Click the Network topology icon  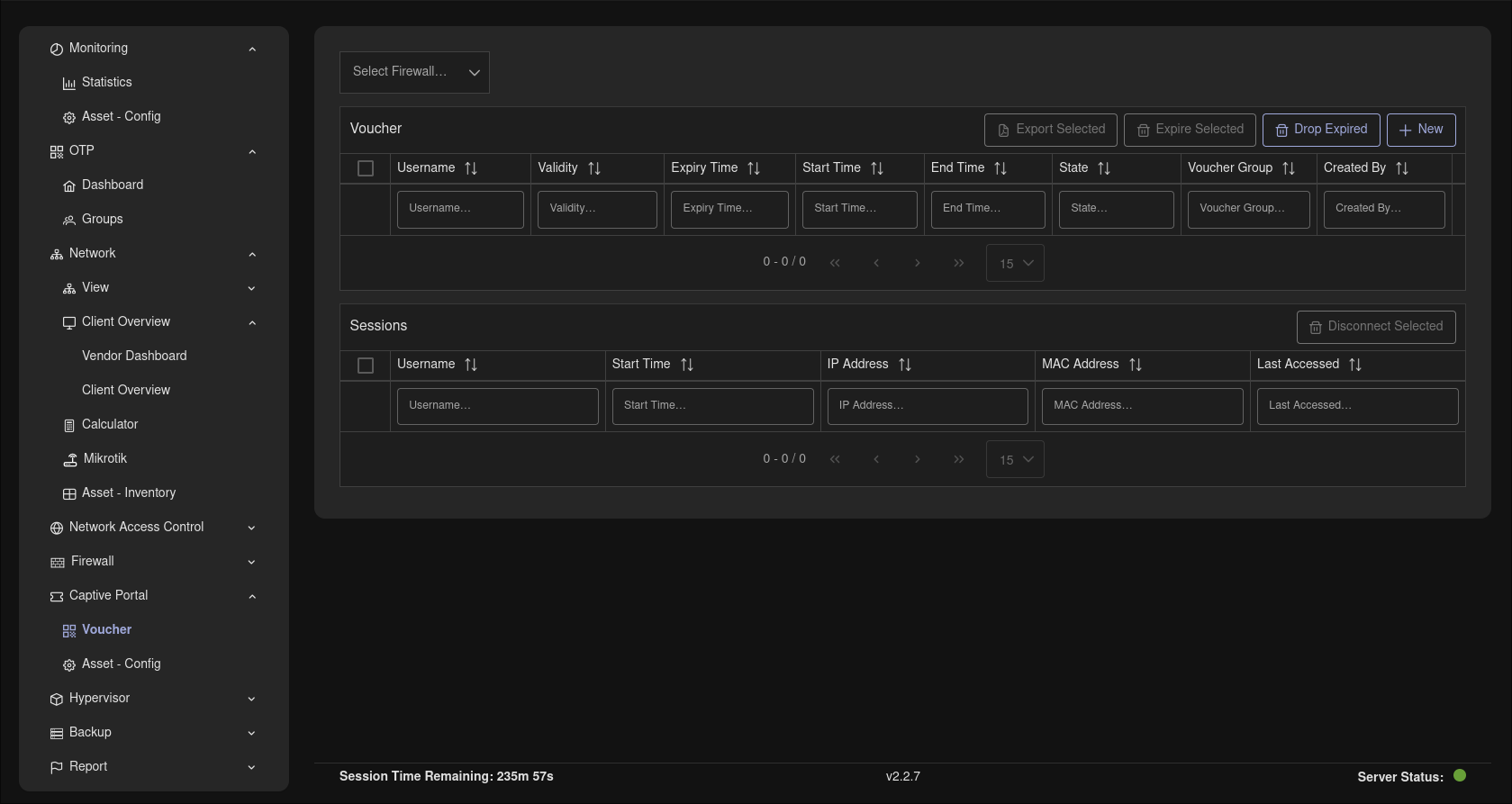tap(57, 254)
